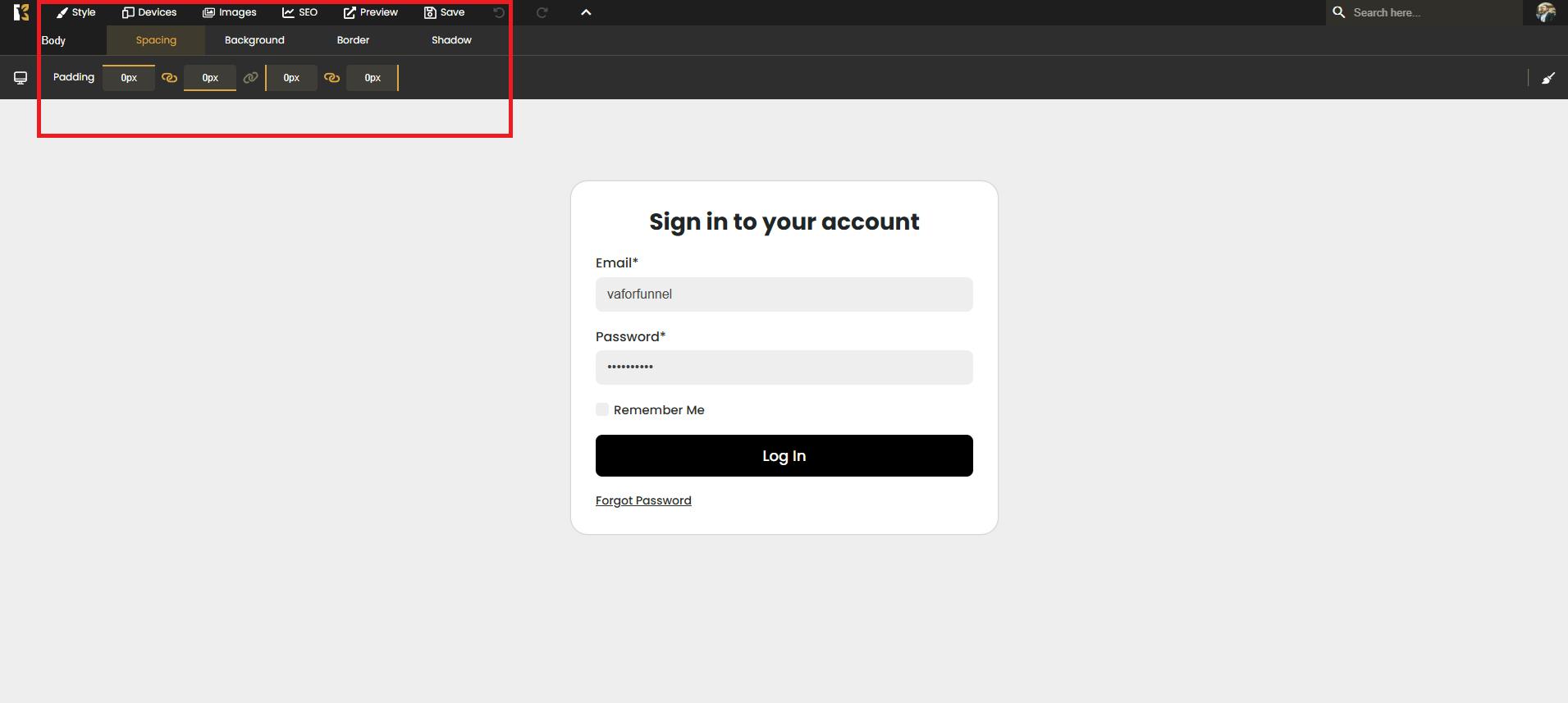Open the Style menu
Screen dimensions: 1568x703
(x=75, y=12)
